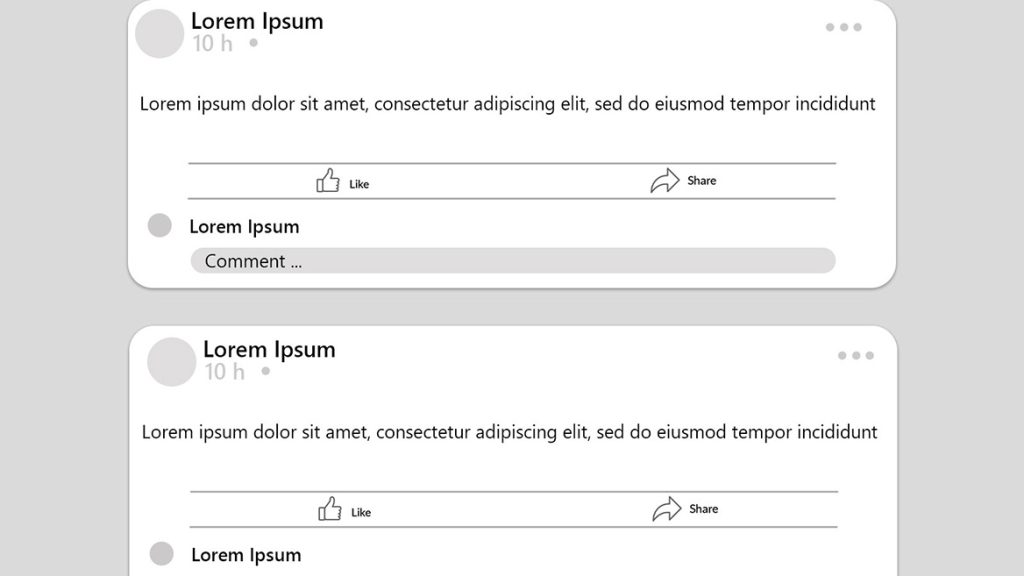Image resolution: width=1024 pixels, height=576 pixels.
Task: Click the Like label in second post
Action: pos(361,513)
